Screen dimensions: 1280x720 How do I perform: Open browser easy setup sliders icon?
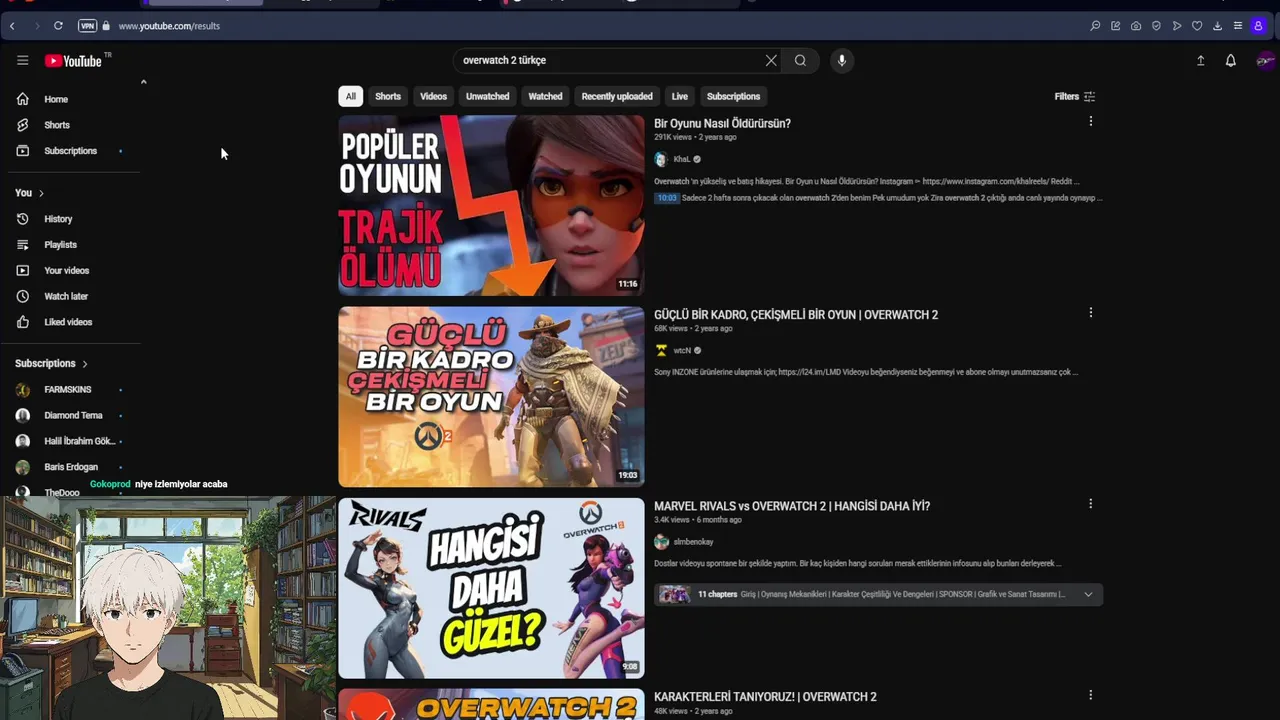[1238, 26]
